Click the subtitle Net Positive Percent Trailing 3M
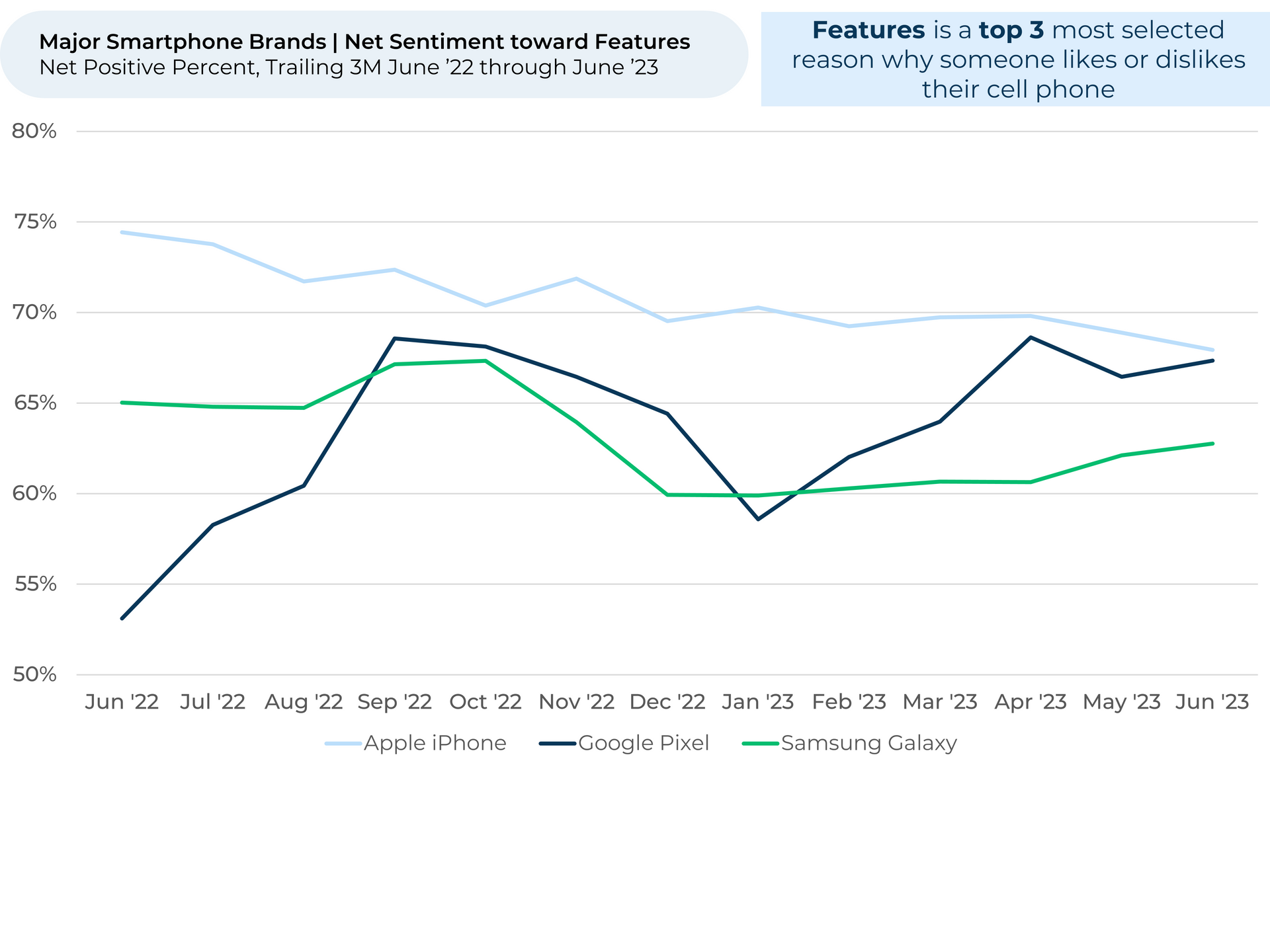The width and height of the screenshot is (1270, 952). pyautogui.click(x=349, y=67)
